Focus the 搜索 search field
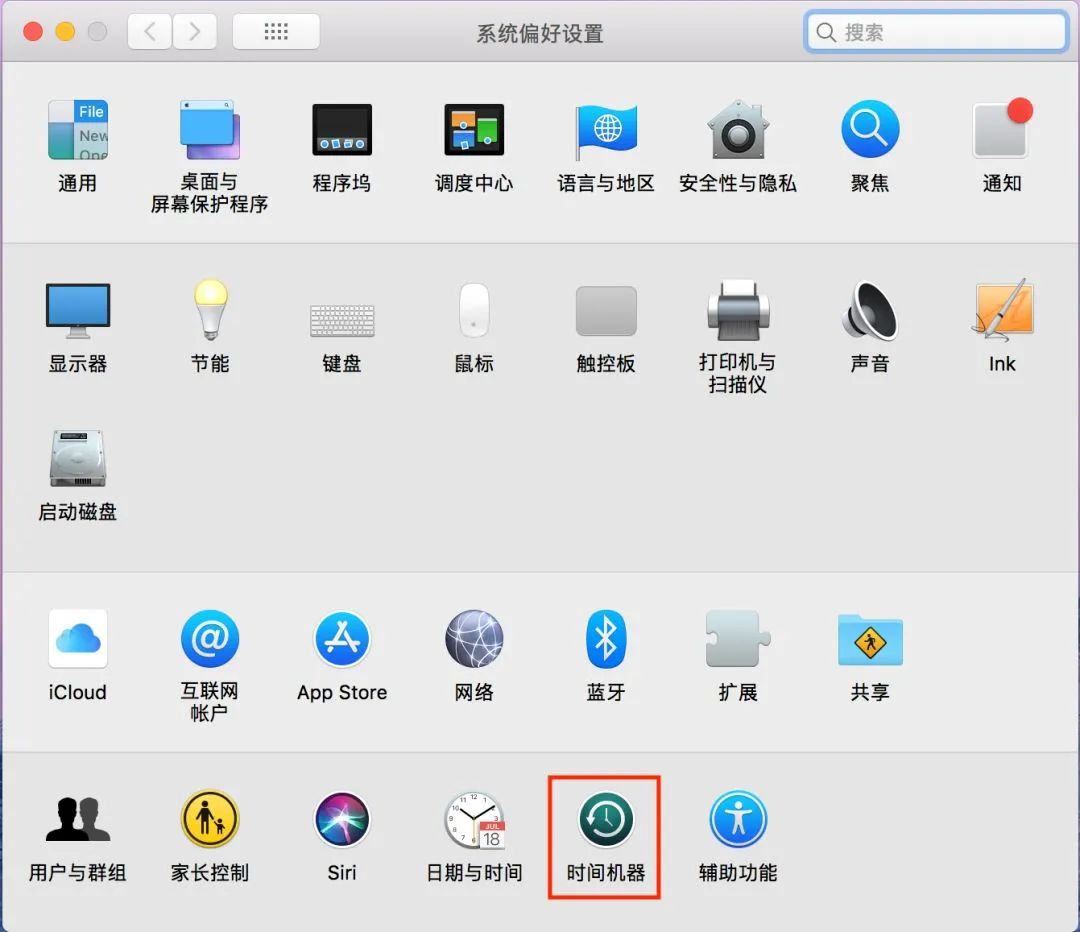This screenshot has width=1080, height=932. [936, 32]
